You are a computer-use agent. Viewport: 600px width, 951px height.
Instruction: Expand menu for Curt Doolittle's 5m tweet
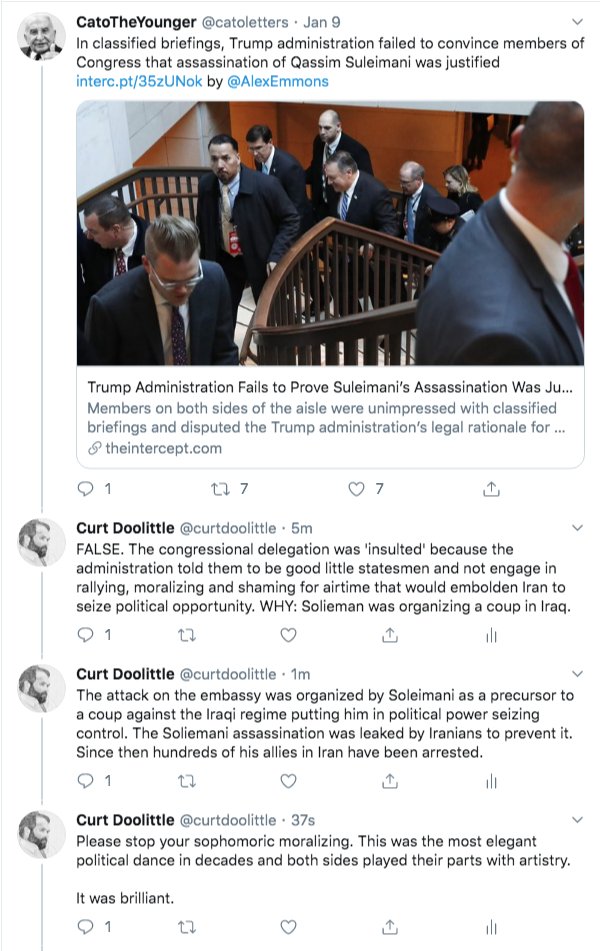pos(576,527)
